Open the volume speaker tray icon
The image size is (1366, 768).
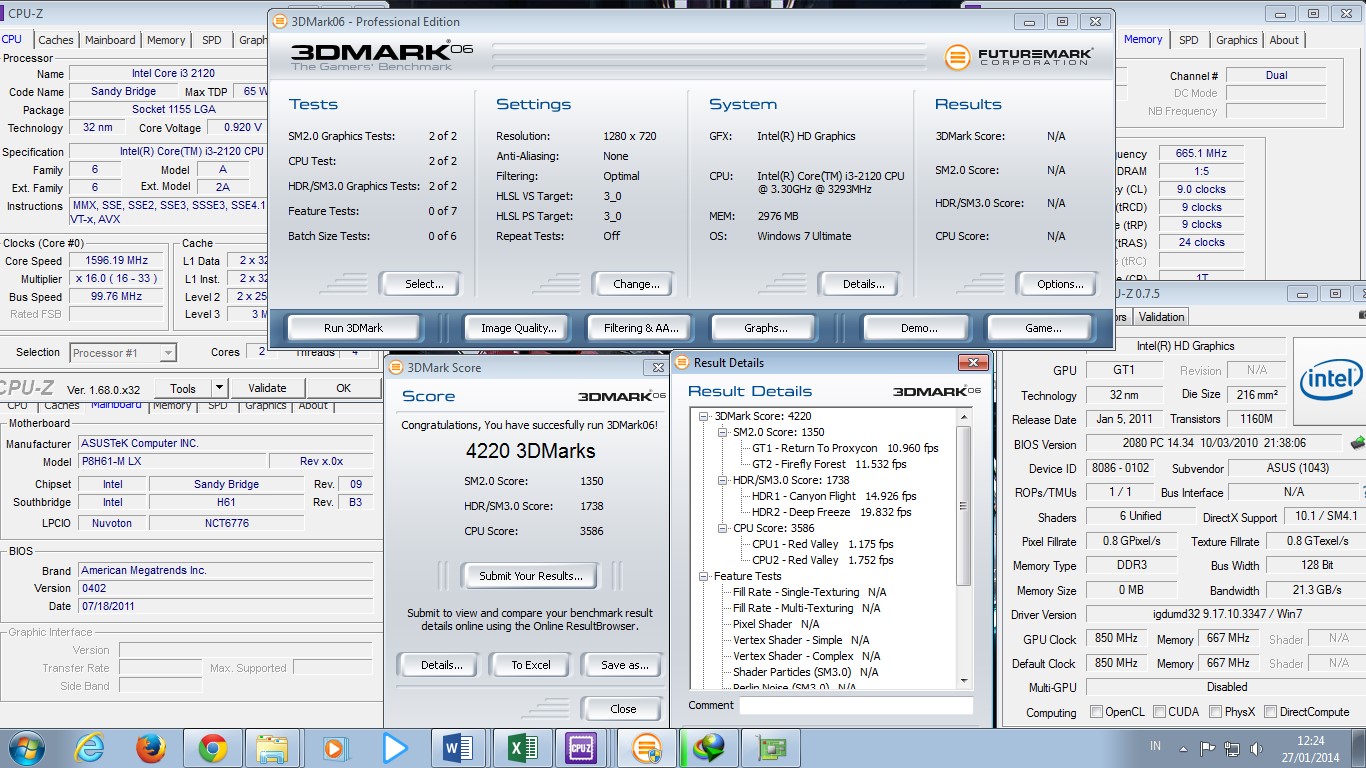pyautogui.click(x=1256, y=747)
